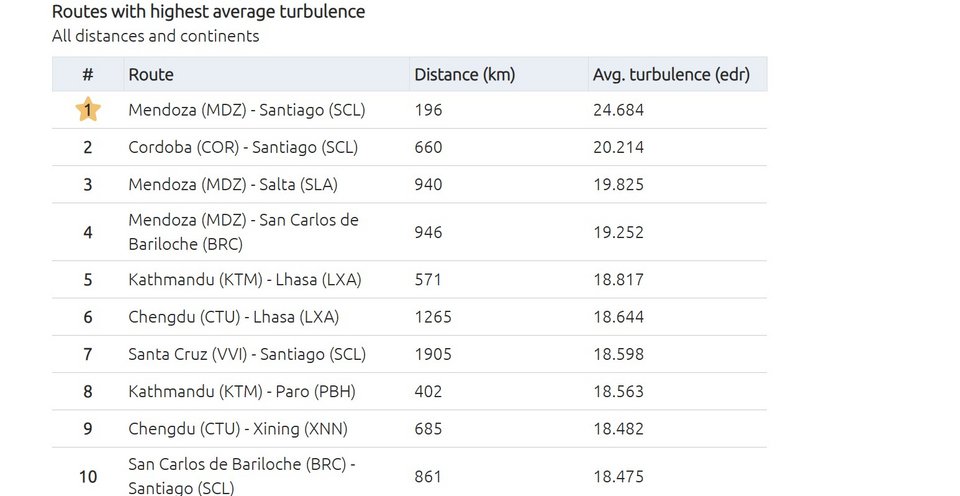This screenshot has height=496, width=960.
Task: Click Chengdu (CTU) - Lhasa (LXA) route
Action: click(233, 317)
